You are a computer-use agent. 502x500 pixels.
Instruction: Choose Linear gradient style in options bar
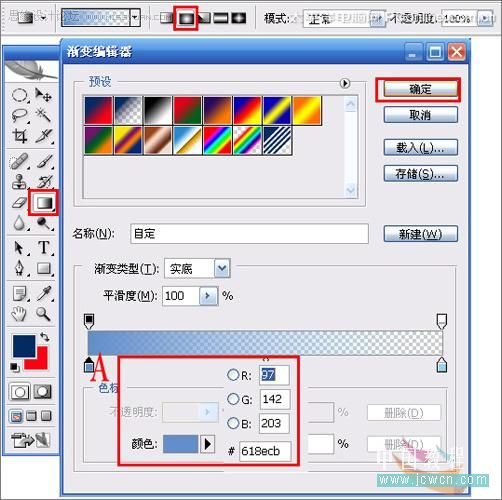point(166,18)
